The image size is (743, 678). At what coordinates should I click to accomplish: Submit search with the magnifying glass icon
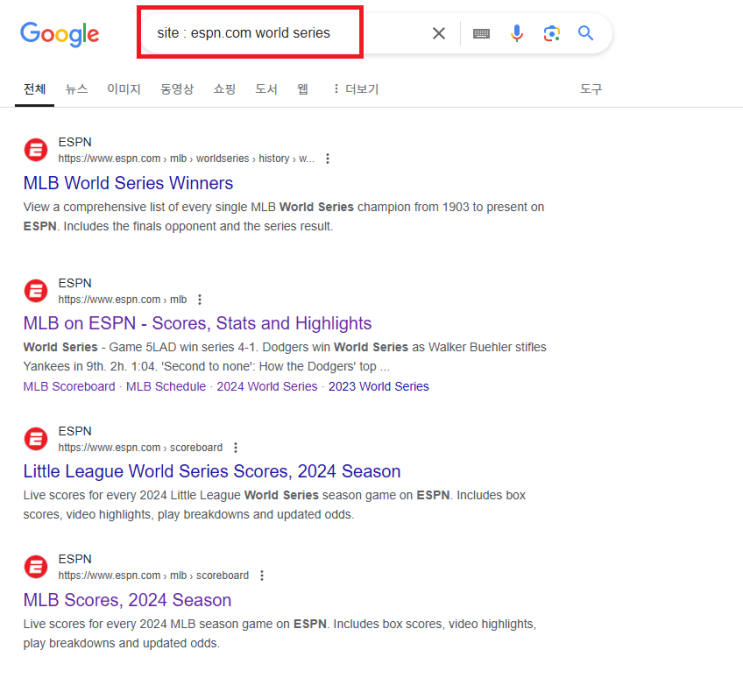click(586, 33)
